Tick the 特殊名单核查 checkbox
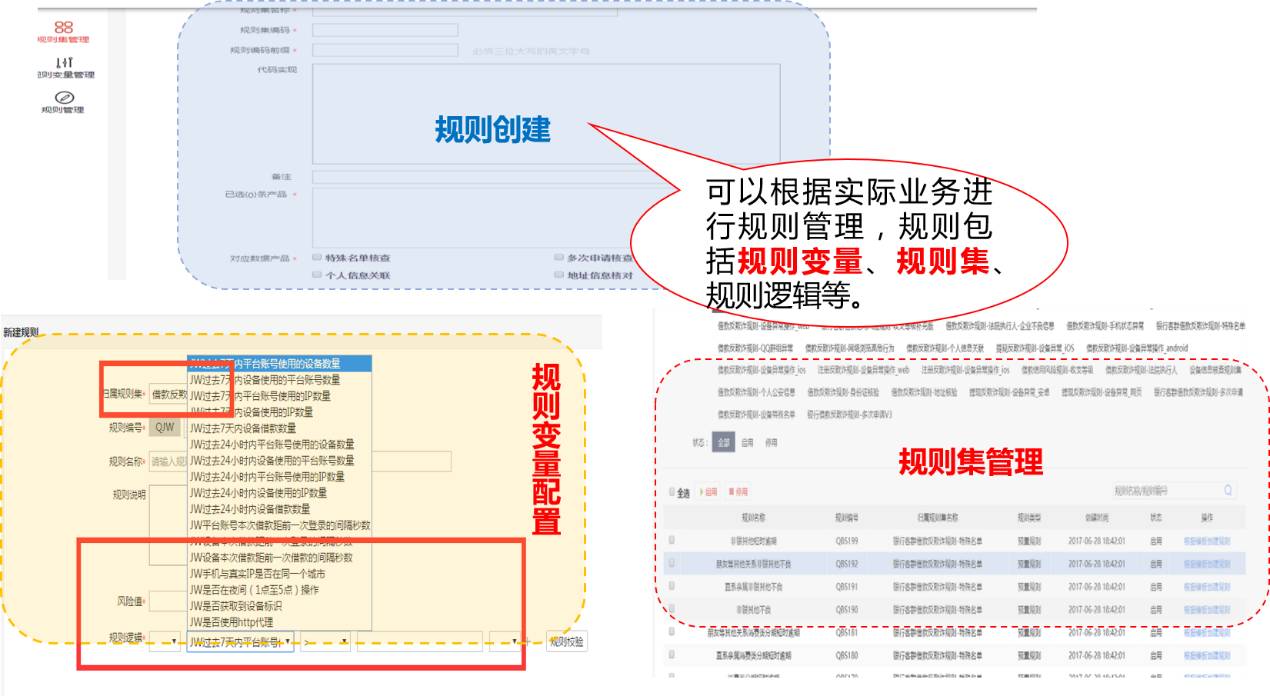 click(316, 257)
